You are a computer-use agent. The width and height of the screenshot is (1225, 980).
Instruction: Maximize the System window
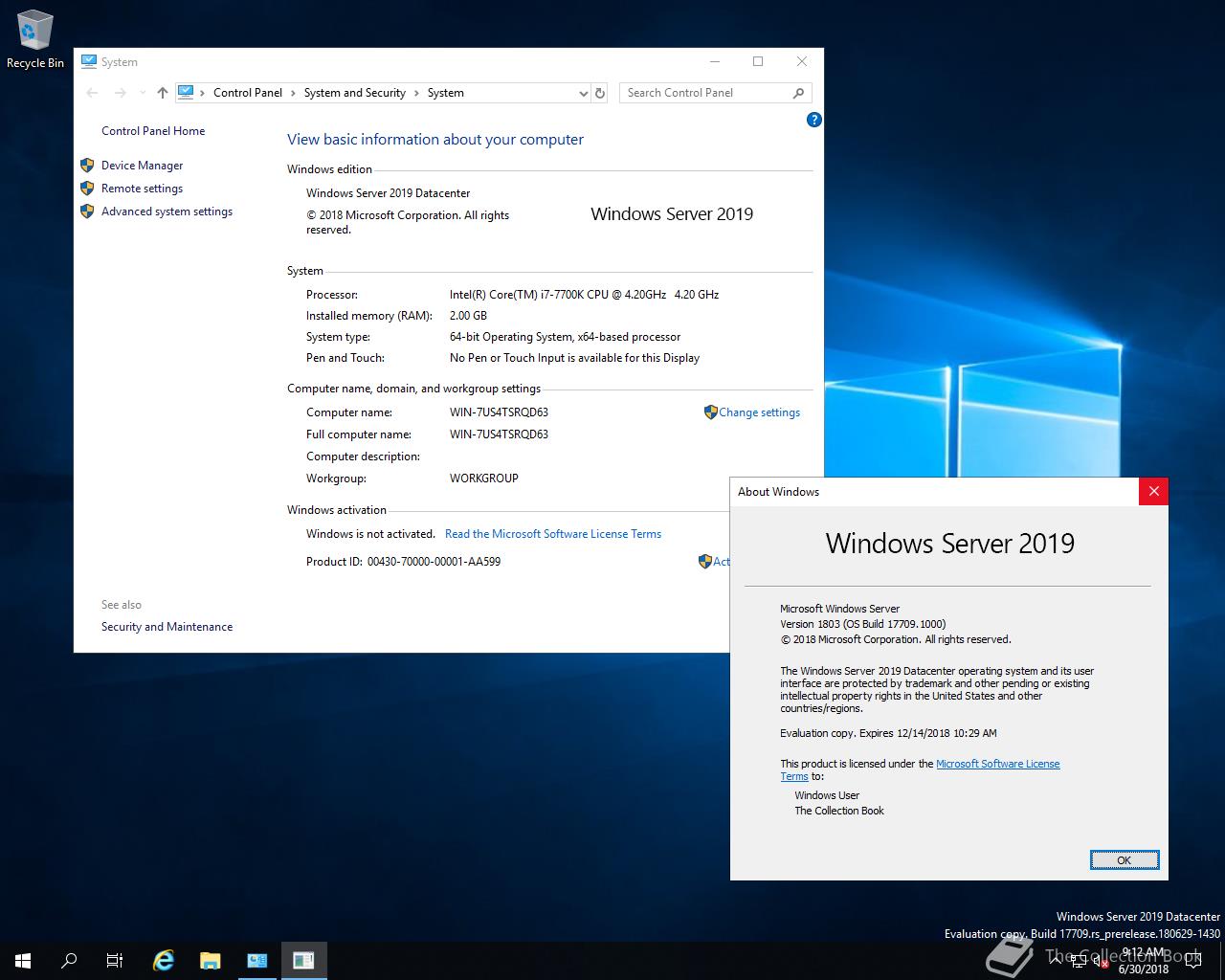(758, 61)
